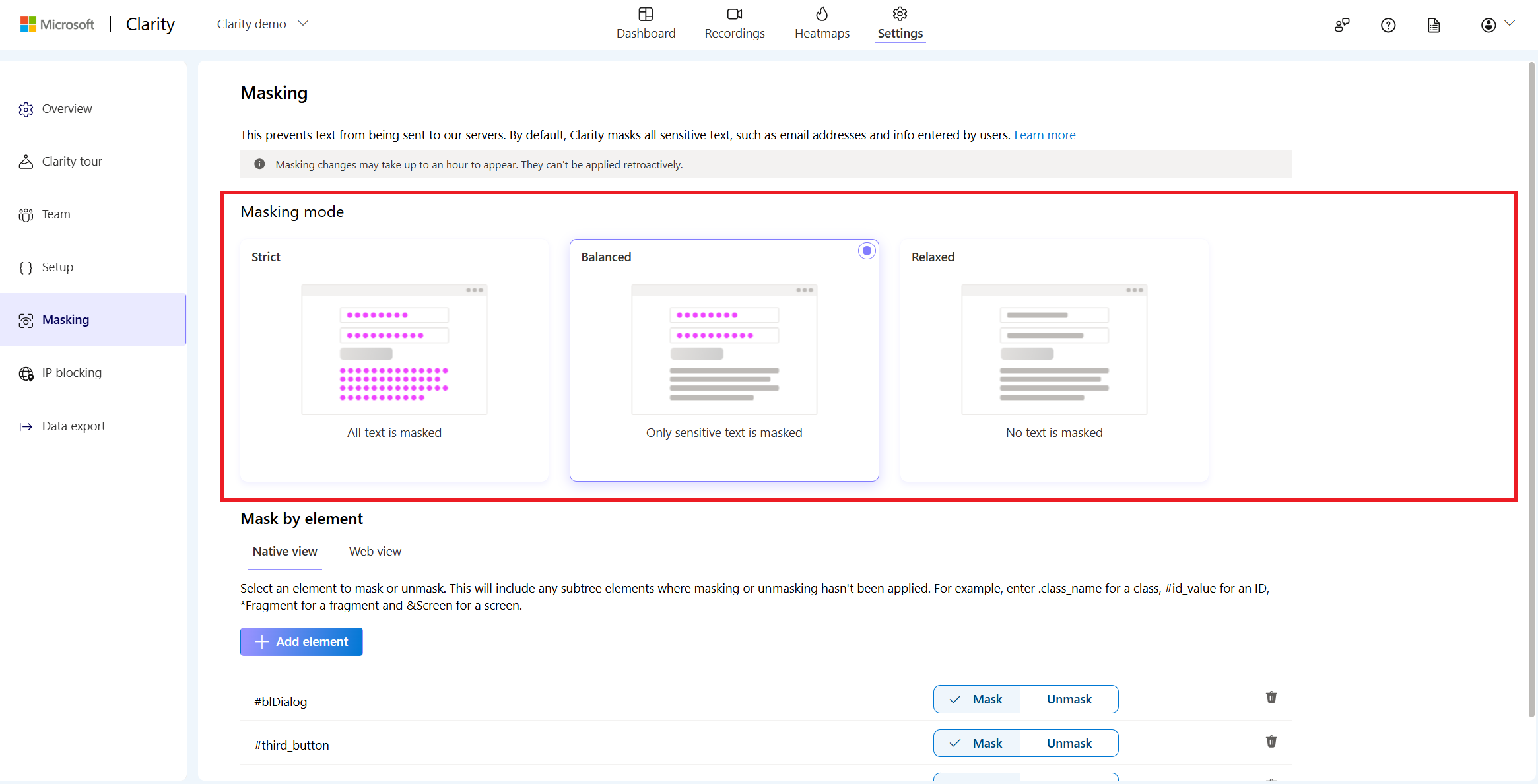Viewport: 1538px width, 784px height.
Task: Toggle Unmask on #third_button element
Action: (1068, 743)
